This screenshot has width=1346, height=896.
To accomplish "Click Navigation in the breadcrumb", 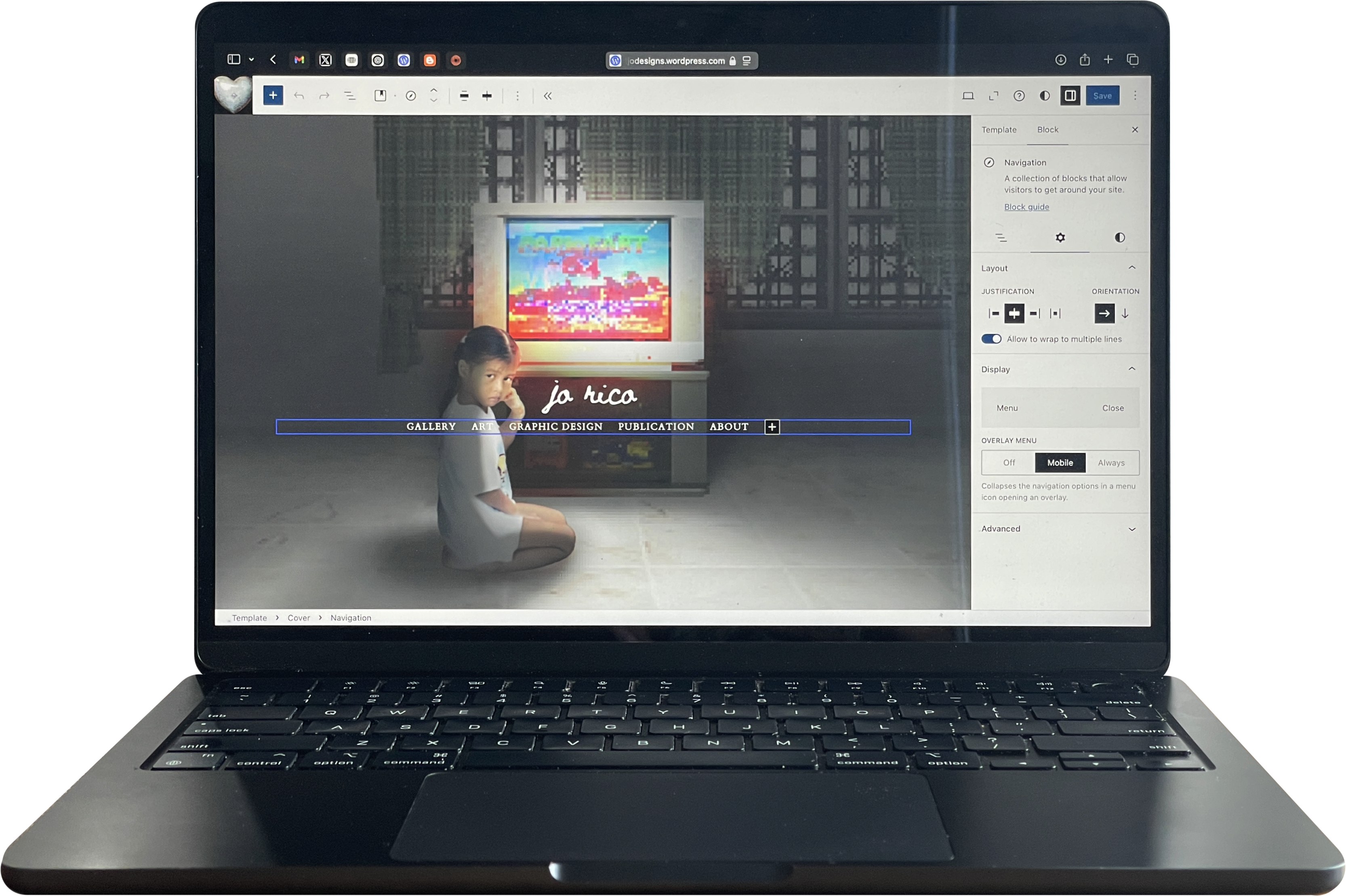I will 351,618.
